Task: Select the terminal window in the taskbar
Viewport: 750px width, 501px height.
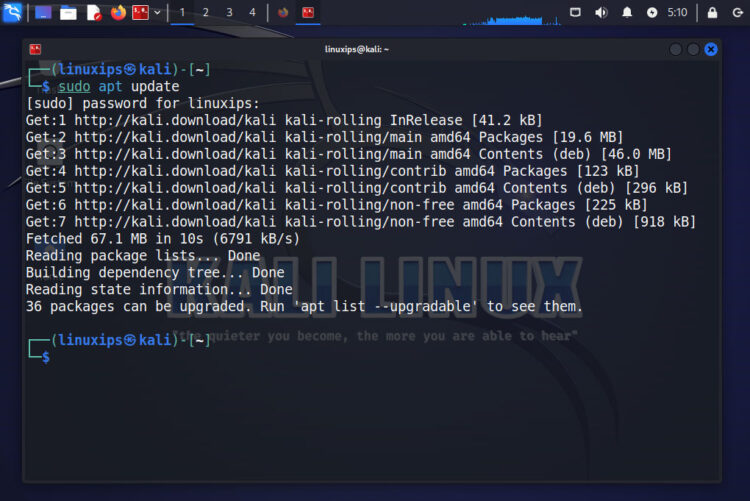Action: [x=308, y=12]
